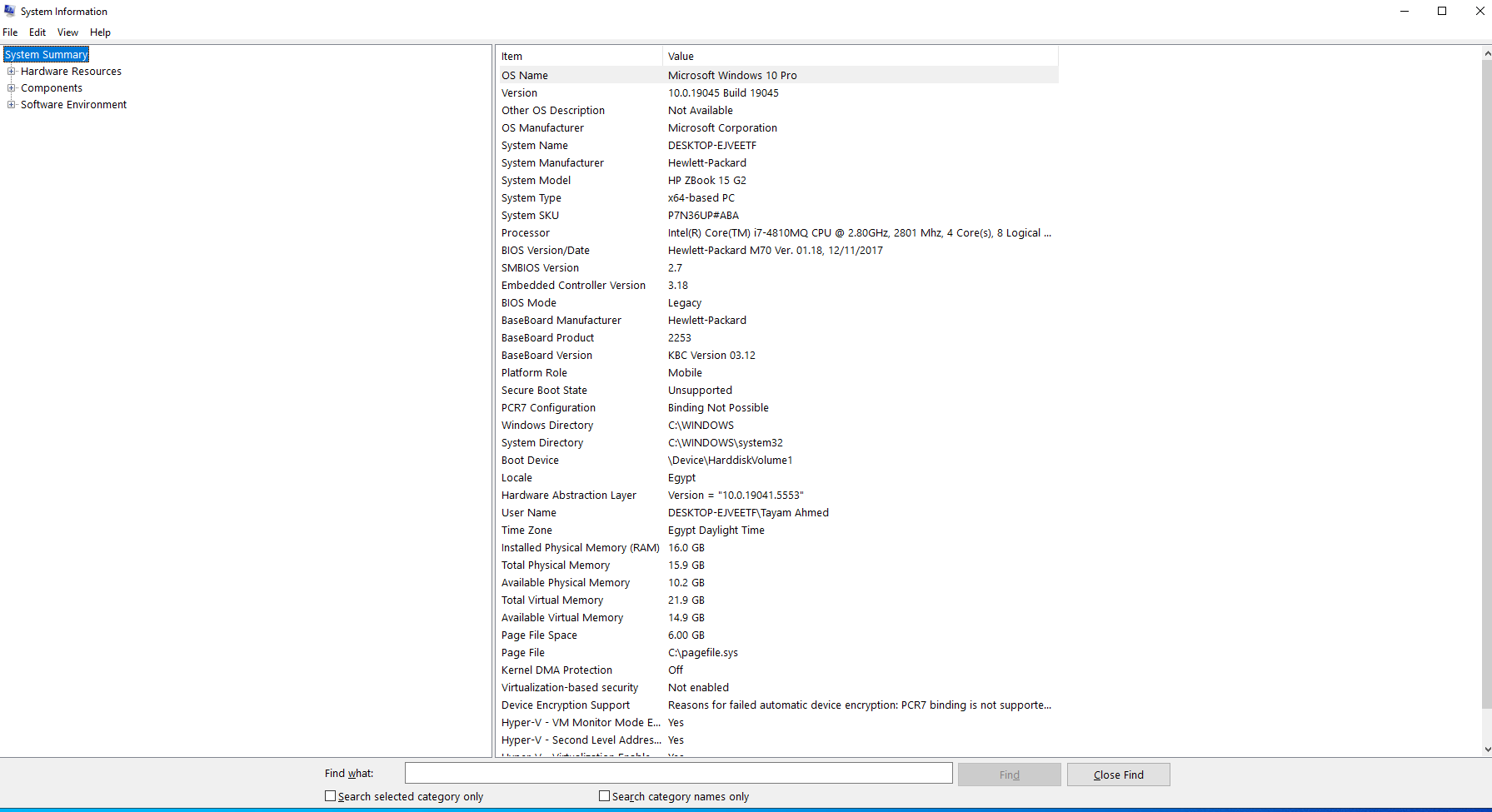Select the Secure Boot State row
The height and width of the screenshot is (812, 1492).
777,390
